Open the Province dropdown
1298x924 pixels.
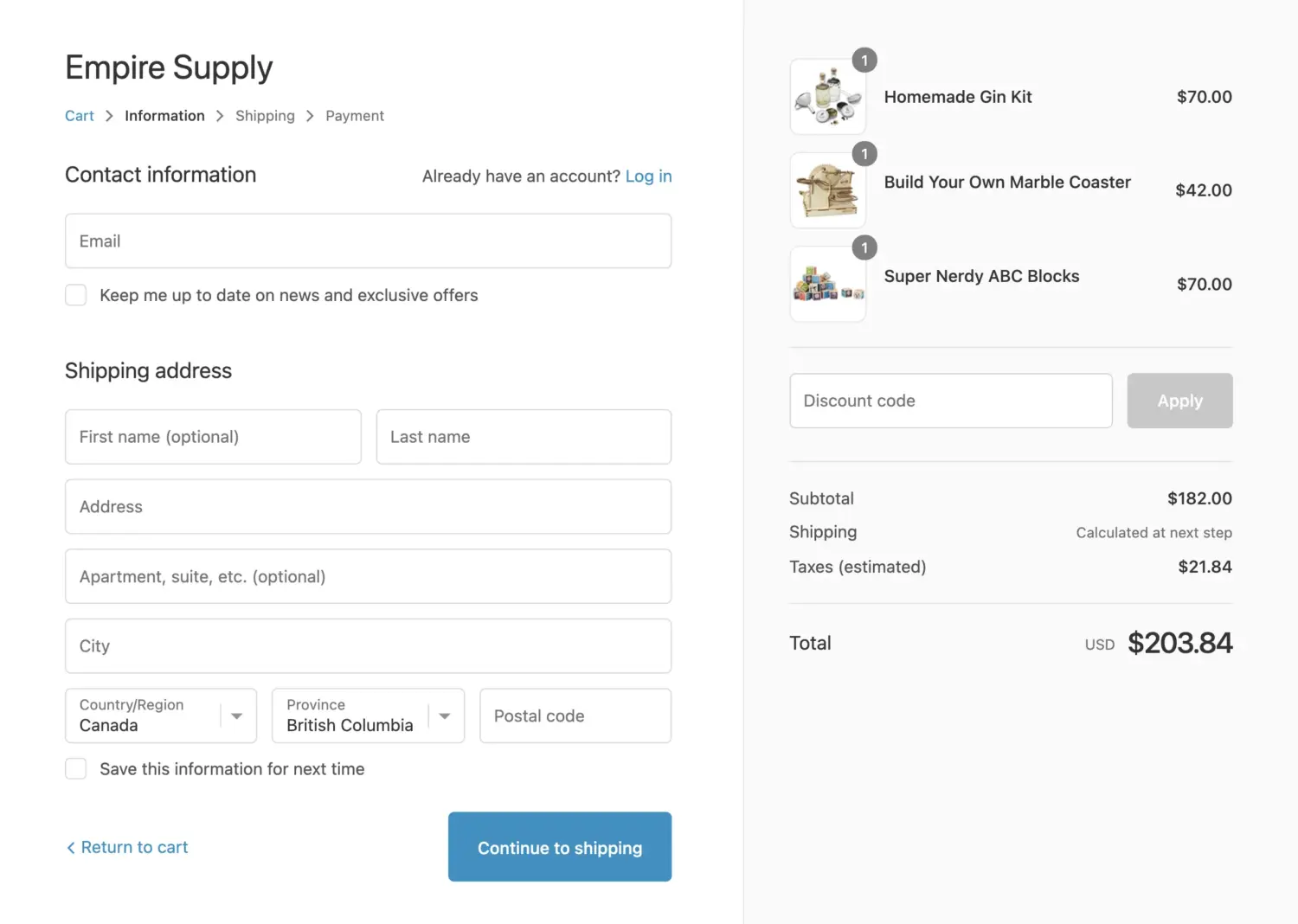(x=368, y=715)
